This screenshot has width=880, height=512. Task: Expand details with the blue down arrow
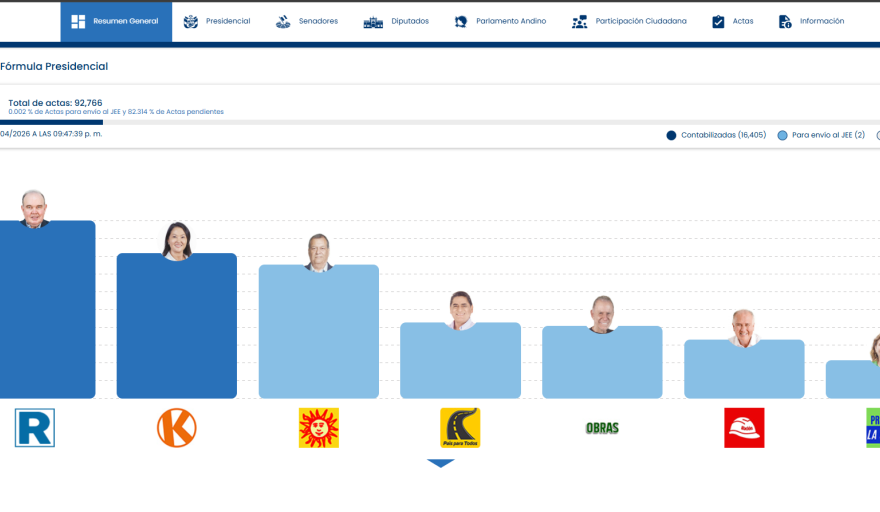coord(441,463)
